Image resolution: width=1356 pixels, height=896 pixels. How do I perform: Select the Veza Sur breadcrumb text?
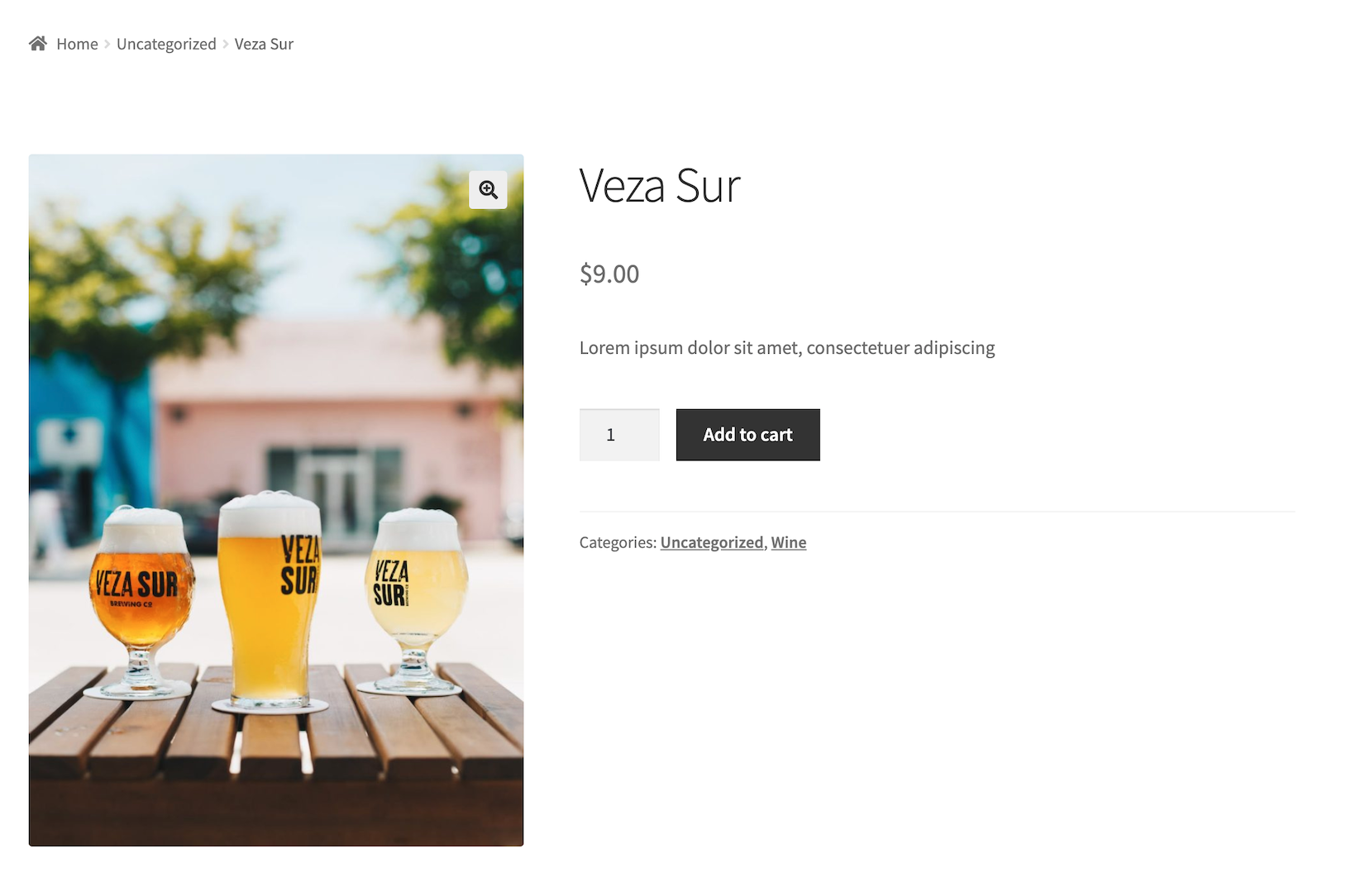tap(264, 44)
